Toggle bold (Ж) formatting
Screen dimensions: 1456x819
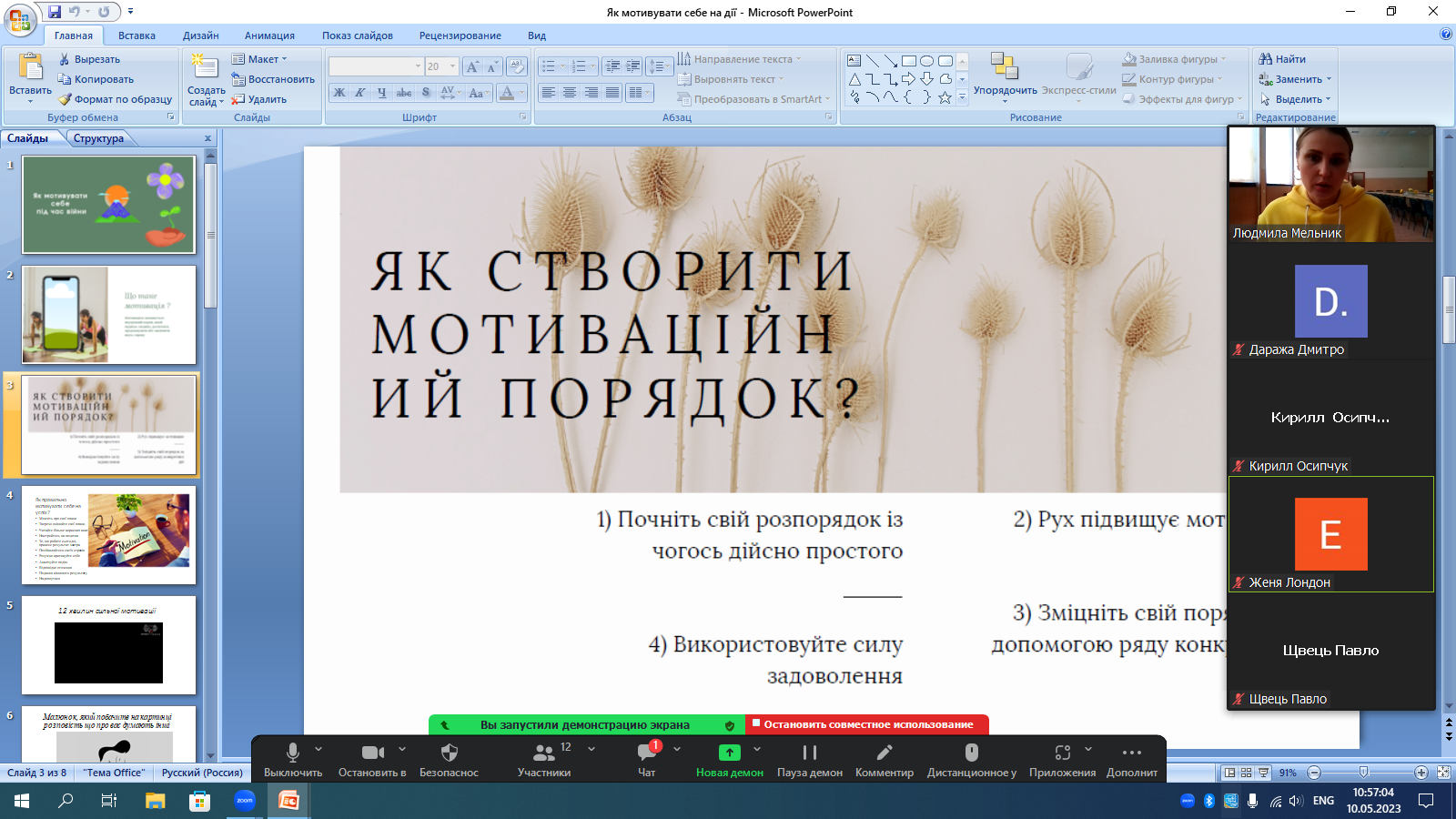click(x=339, y=93)
